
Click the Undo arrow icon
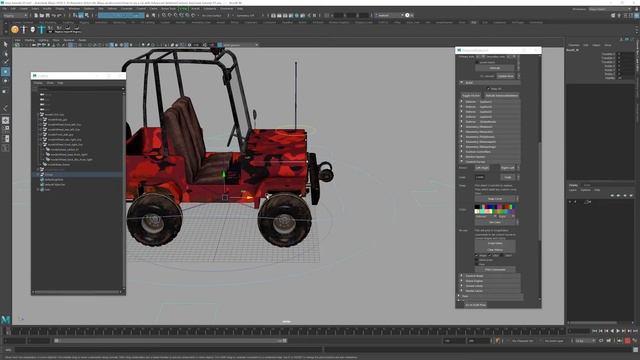(53, 16)
